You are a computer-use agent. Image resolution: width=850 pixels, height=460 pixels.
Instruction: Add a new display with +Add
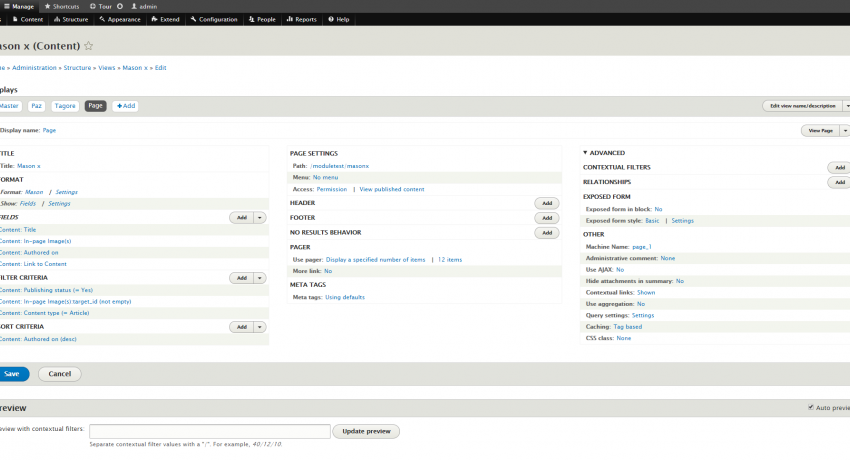tap(126, 106)
